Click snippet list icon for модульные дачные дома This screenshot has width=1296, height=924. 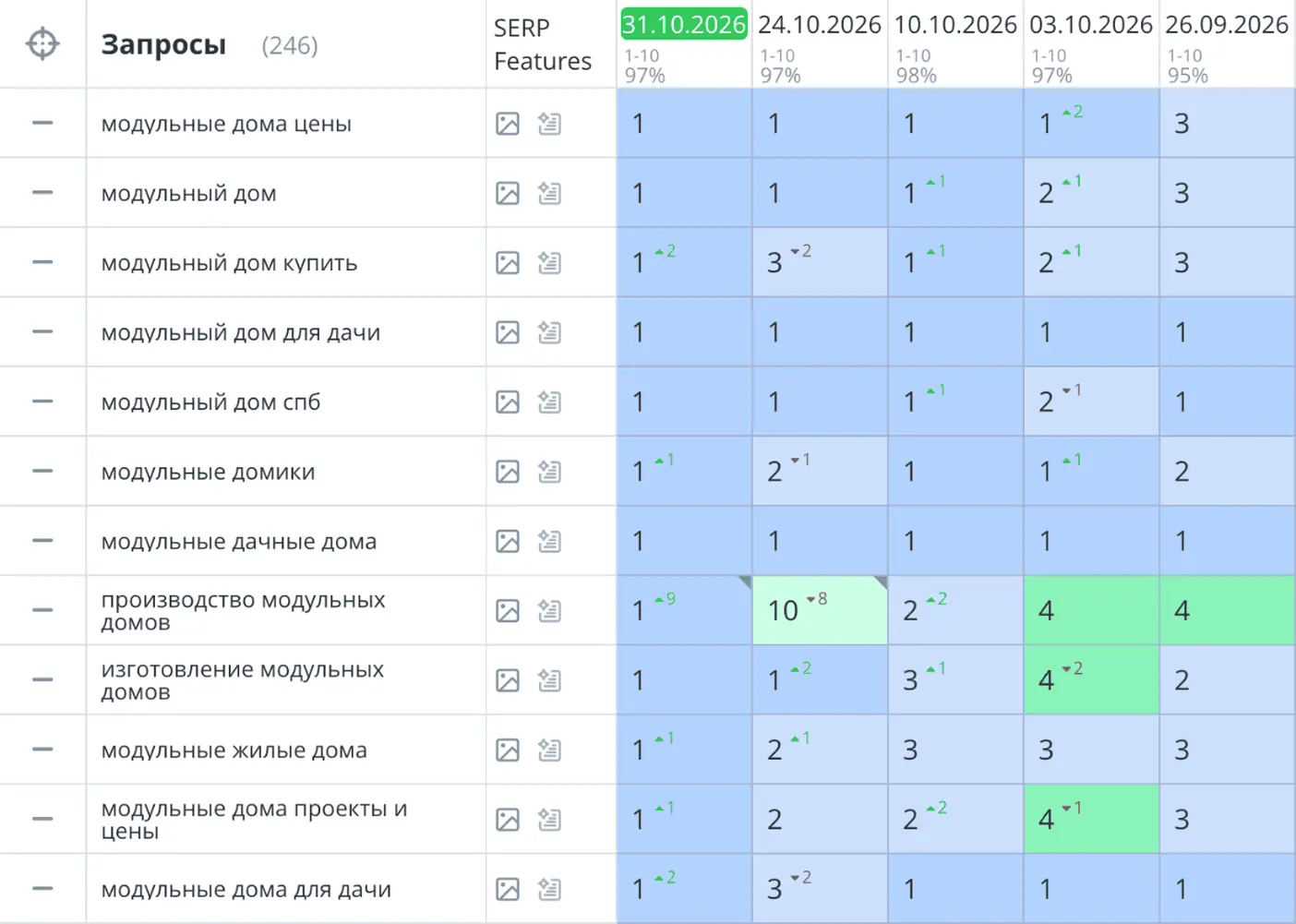click(549, 541)
